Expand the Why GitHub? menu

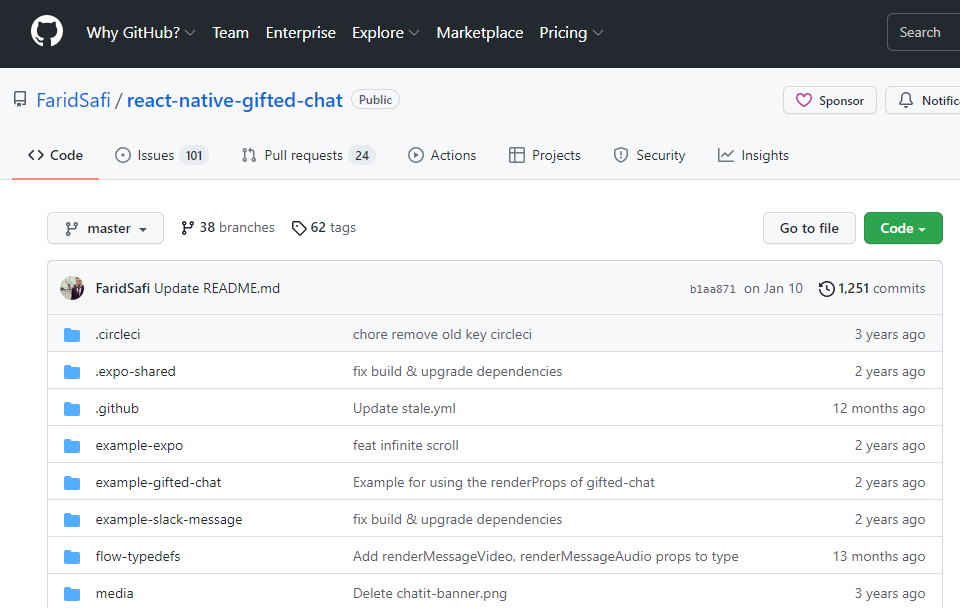141,32
